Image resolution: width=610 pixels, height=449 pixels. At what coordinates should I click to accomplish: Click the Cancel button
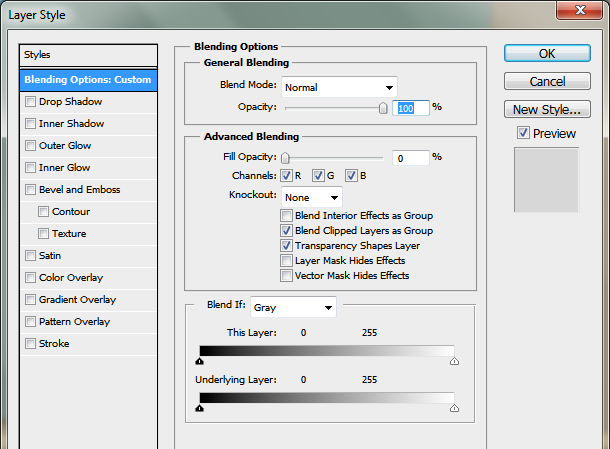pos(547,81)
